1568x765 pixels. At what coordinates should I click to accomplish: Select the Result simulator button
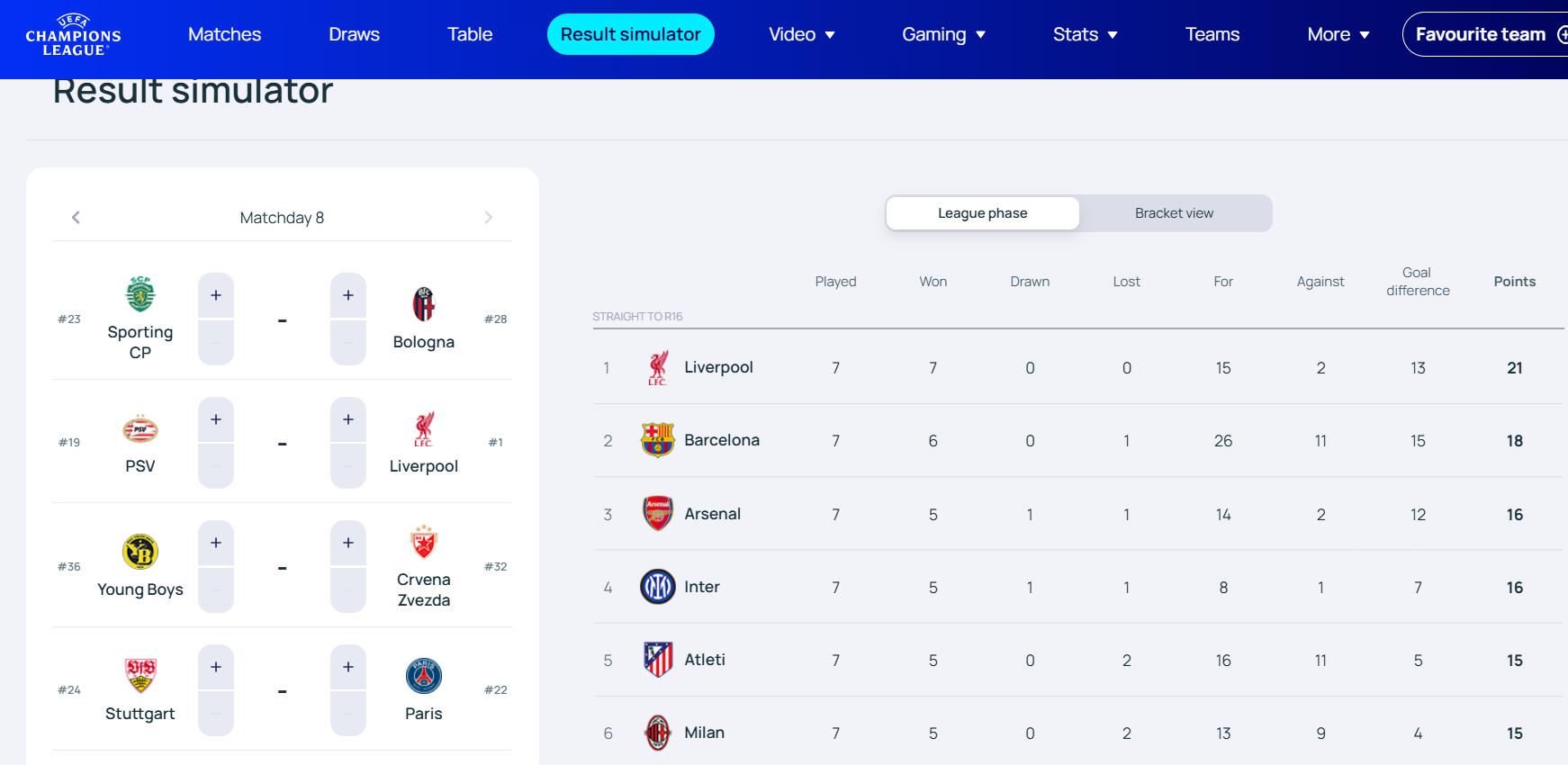tap(630, 33)
